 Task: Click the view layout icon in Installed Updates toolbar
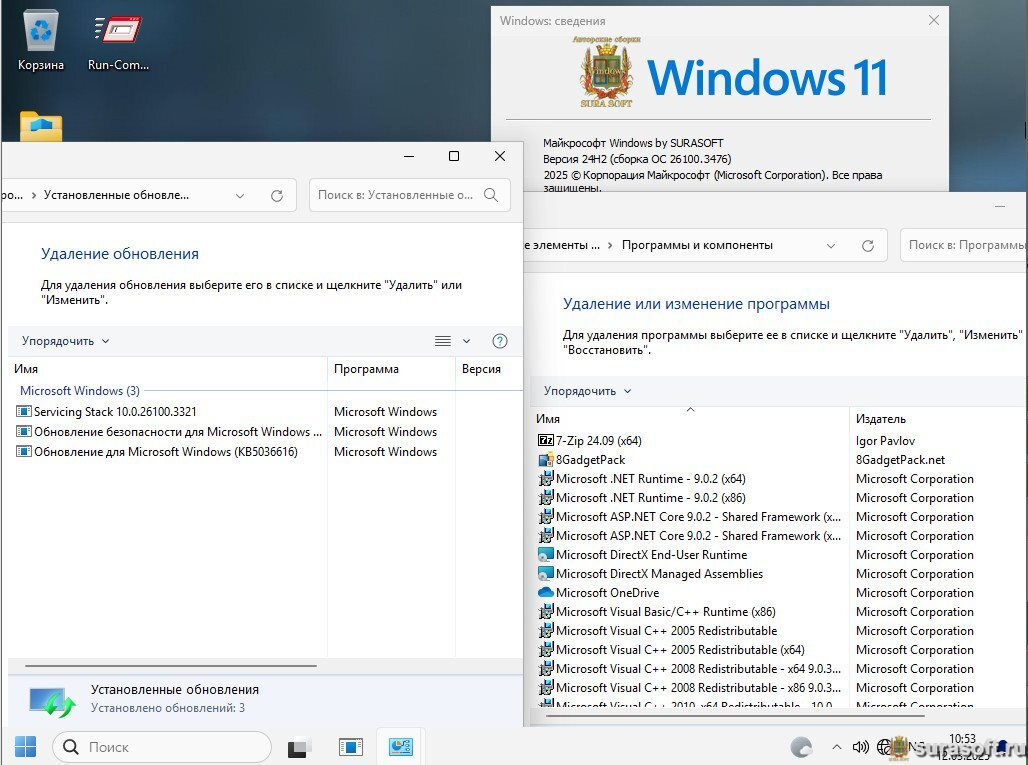click(x=443, y=341)
